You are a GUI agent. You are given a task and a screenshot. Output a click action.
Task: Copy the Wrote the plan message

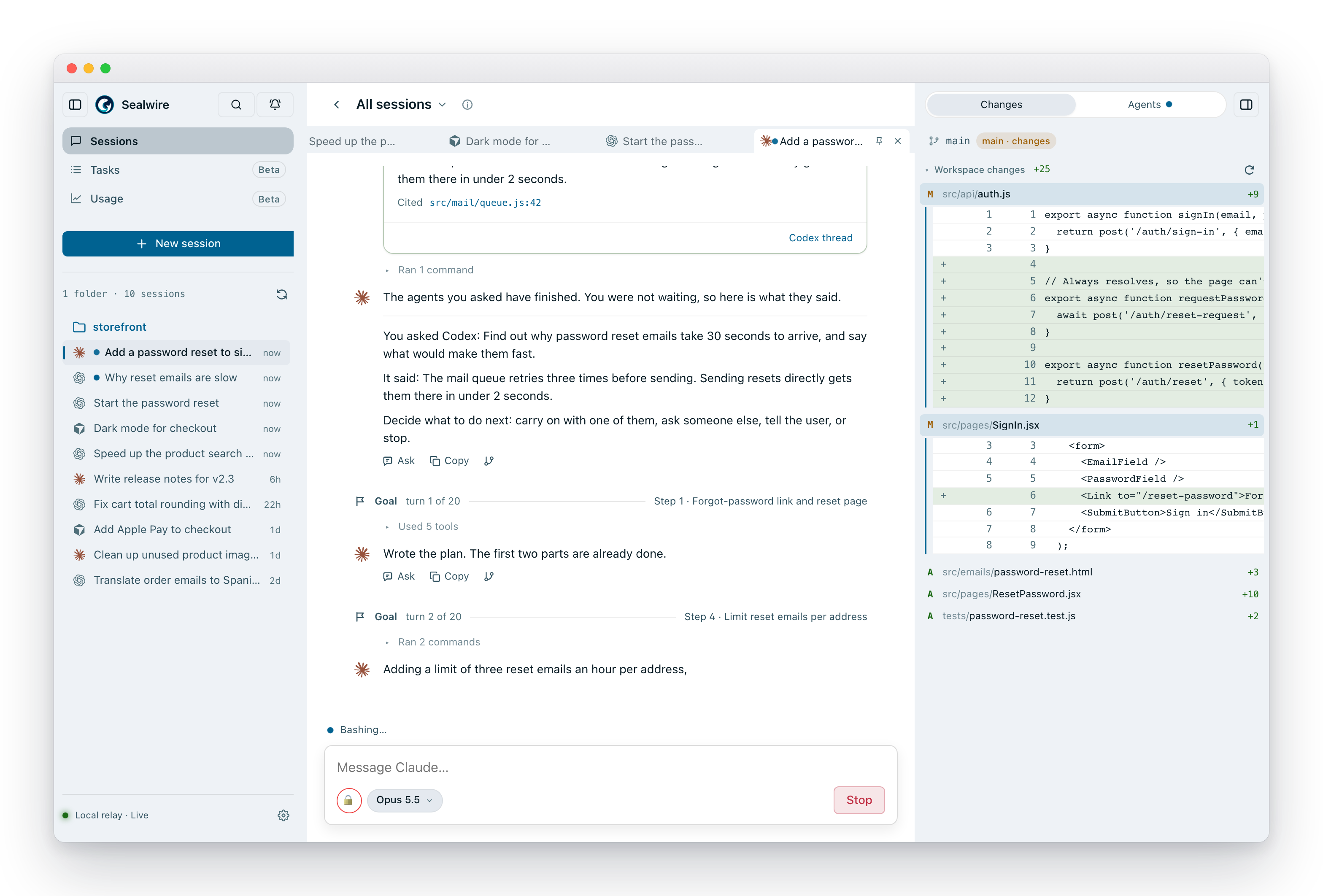(x=450, y=577)
